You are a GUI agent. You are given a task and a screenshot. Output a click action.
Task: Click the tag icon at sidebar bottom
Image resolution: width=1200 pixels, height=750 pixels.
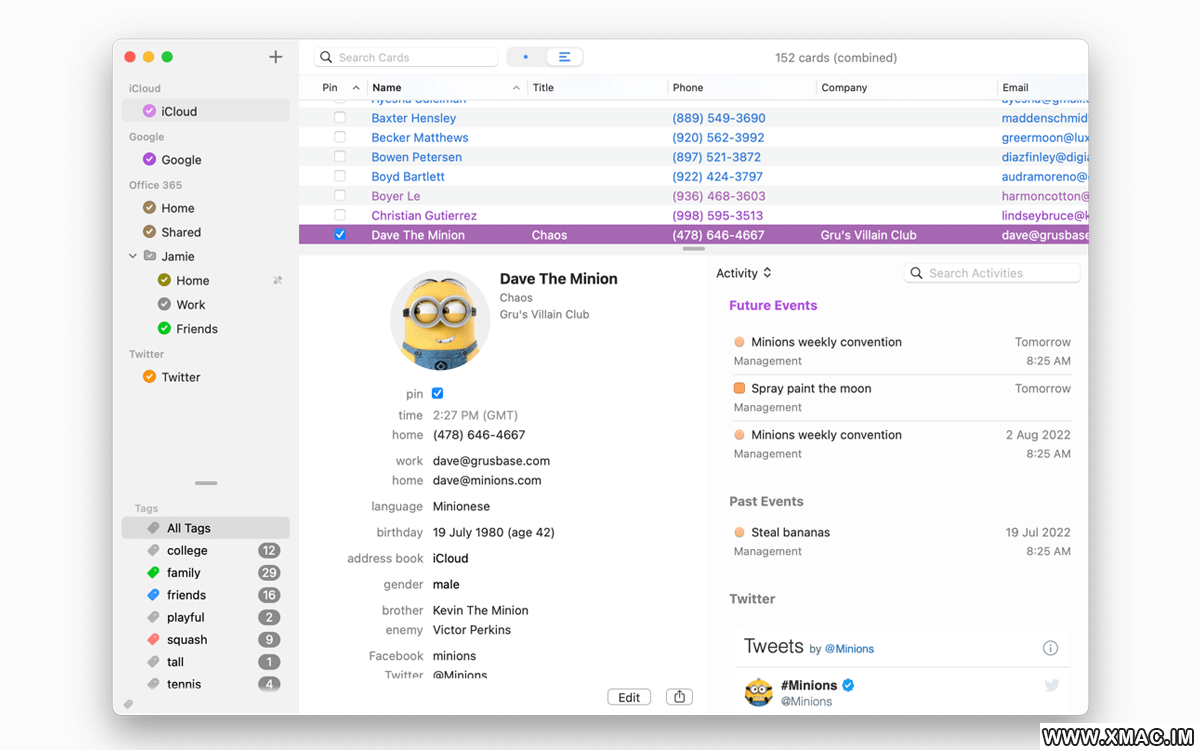[128, 704]
